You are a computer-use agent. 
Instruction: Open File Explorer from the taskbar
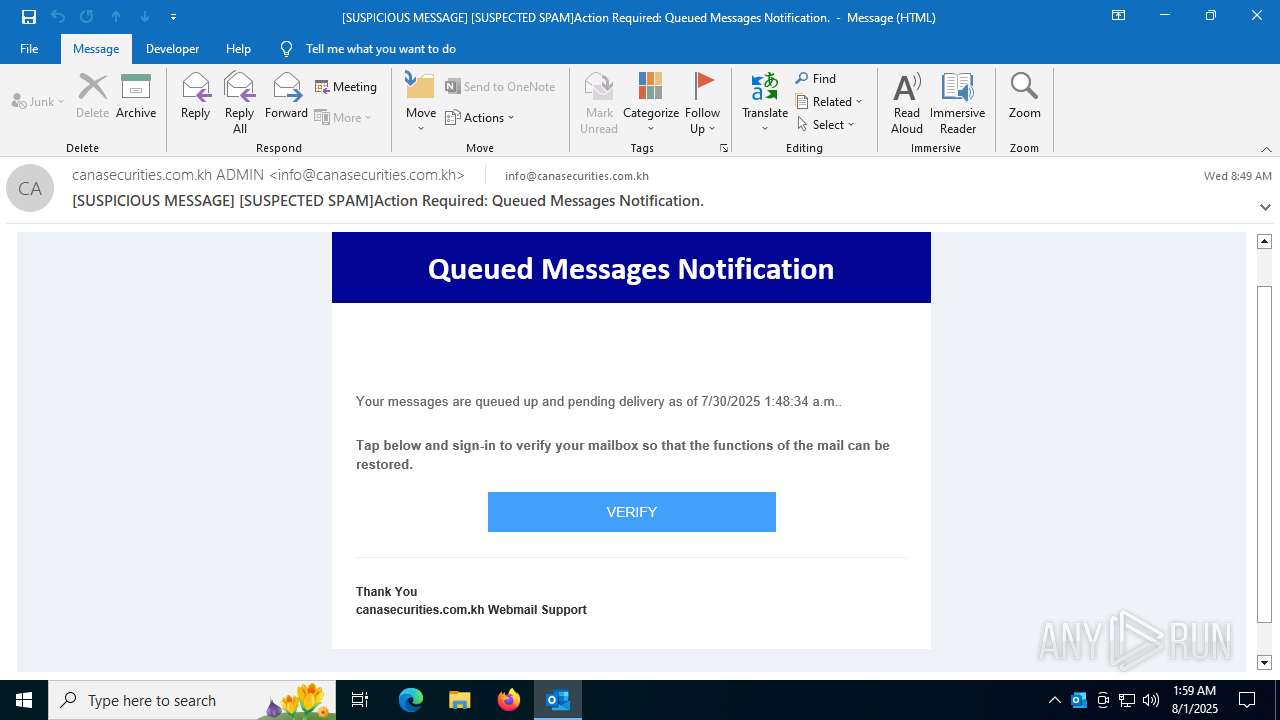tap(460, 700)
